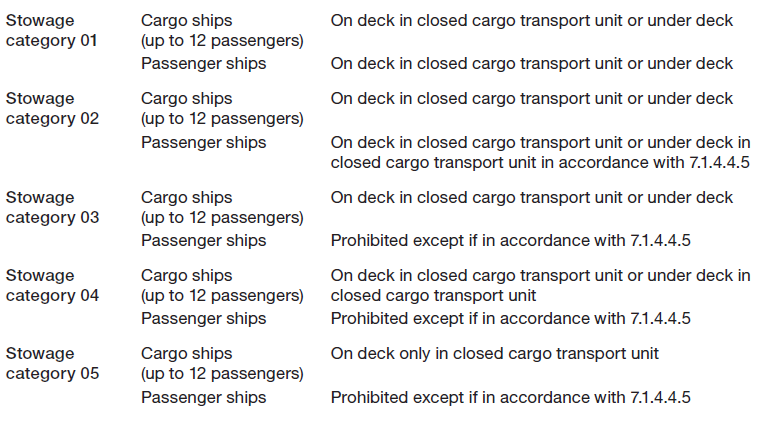Click the Stowage category 01 label
The width and height of the screenshot is (775, 437).
51,30
